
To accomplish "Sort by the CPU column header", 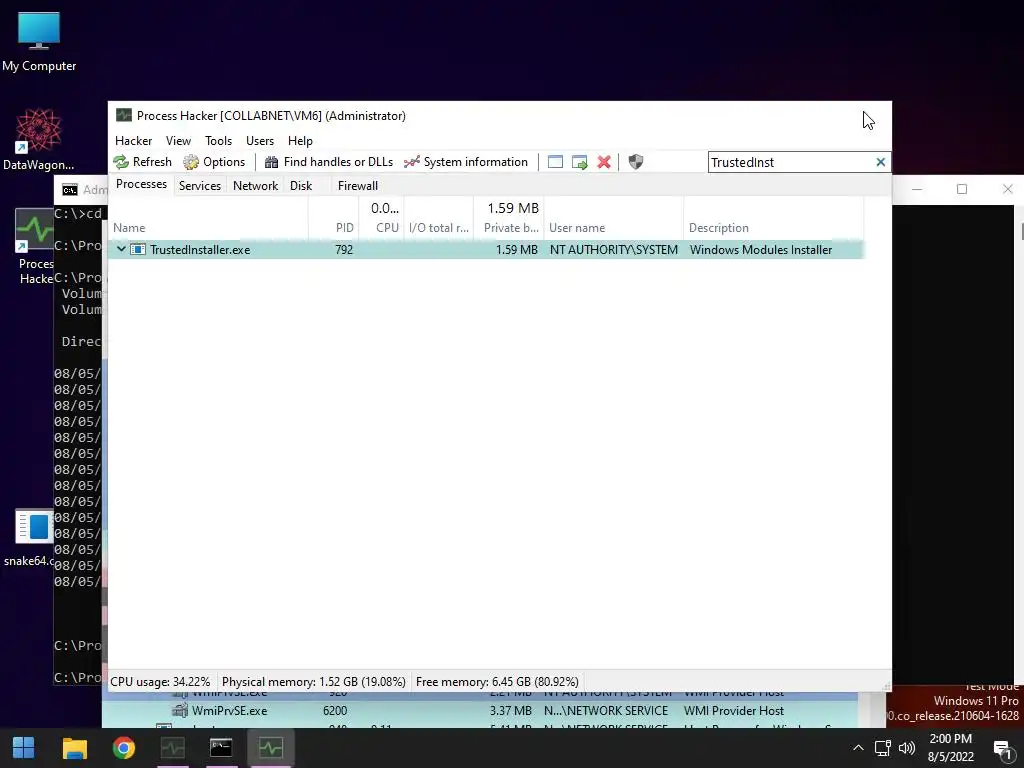I will pos(381,228).
